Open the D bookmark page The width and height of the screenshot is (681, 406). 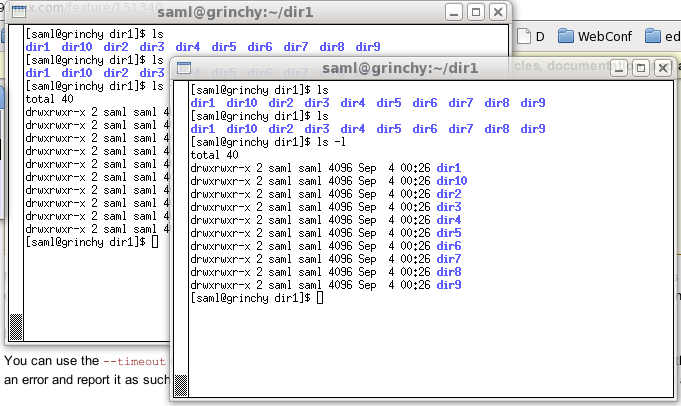[531, 36]
